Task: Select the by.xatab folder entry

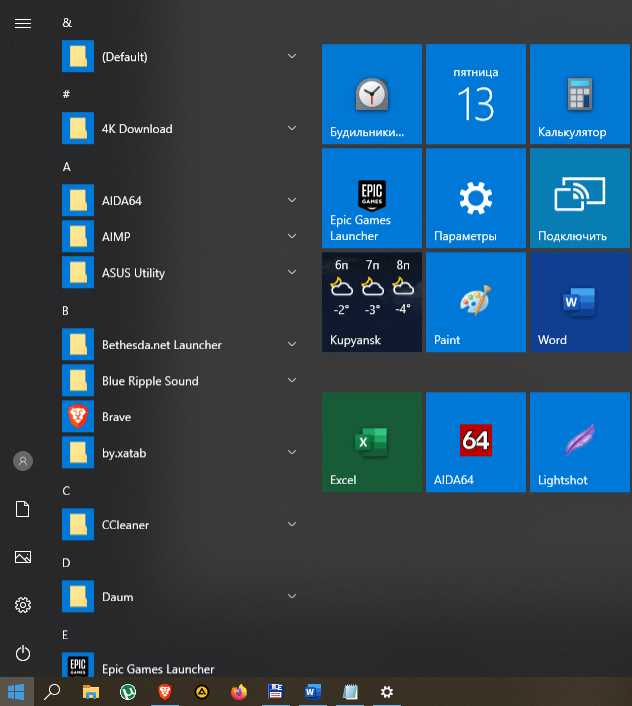Action: coord(180,453)
